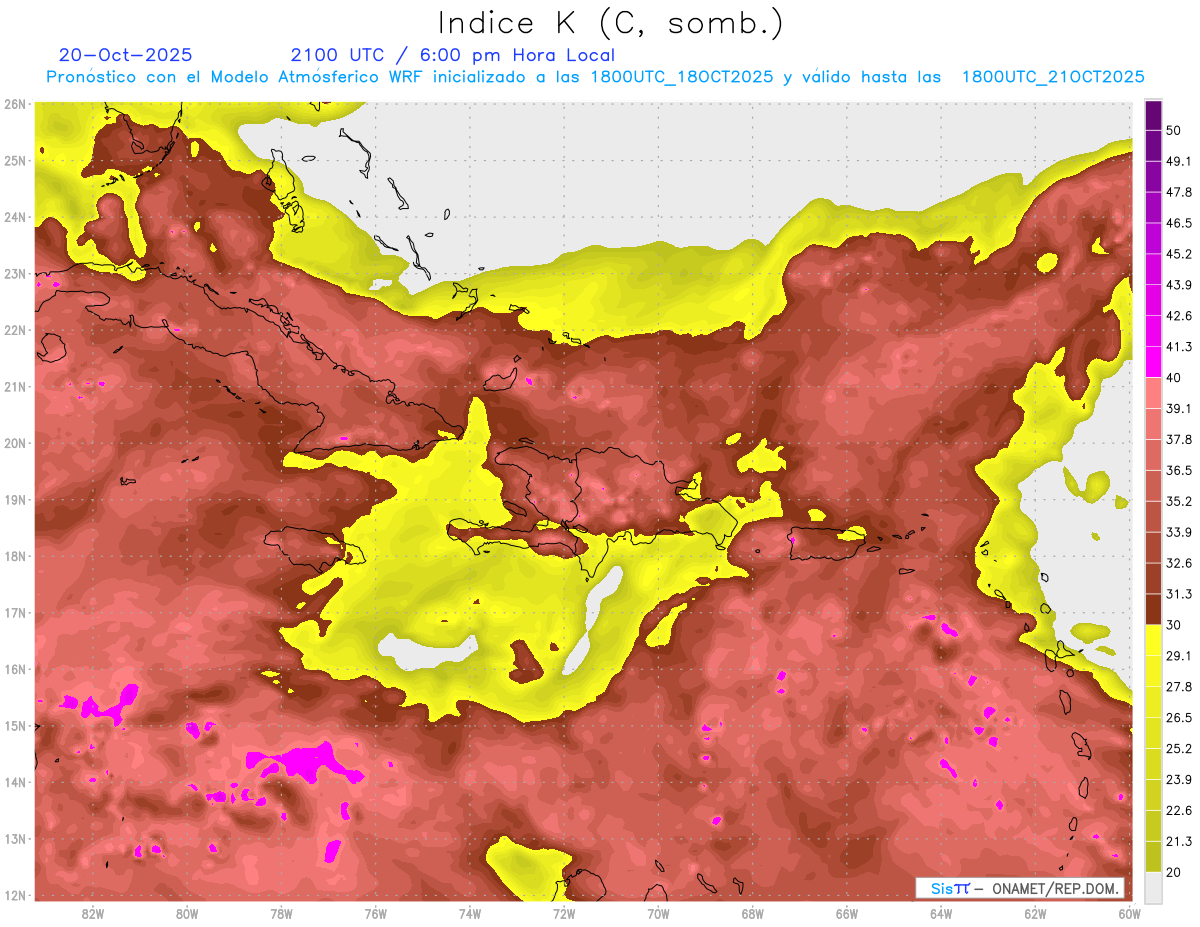Select the date text '20-Oct-2025'
The width and height of the screenshot is (1200, 927).
pyautogui.click(x=125, y=55)
